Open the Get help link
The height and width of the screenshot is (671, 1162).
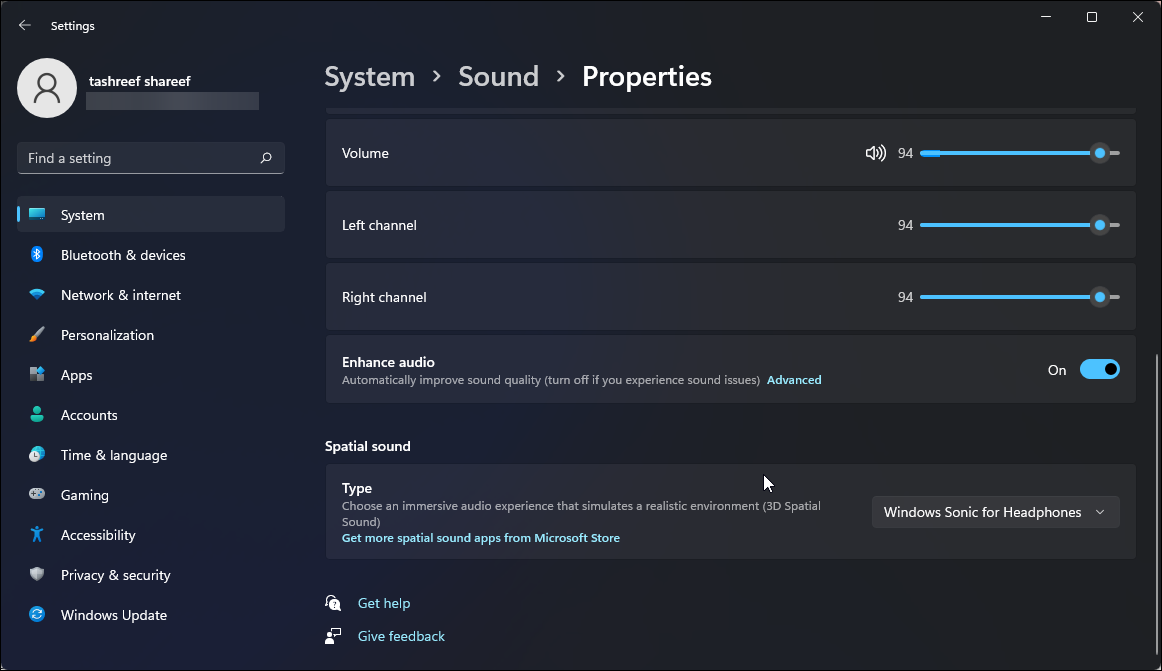tap(384, 603)
